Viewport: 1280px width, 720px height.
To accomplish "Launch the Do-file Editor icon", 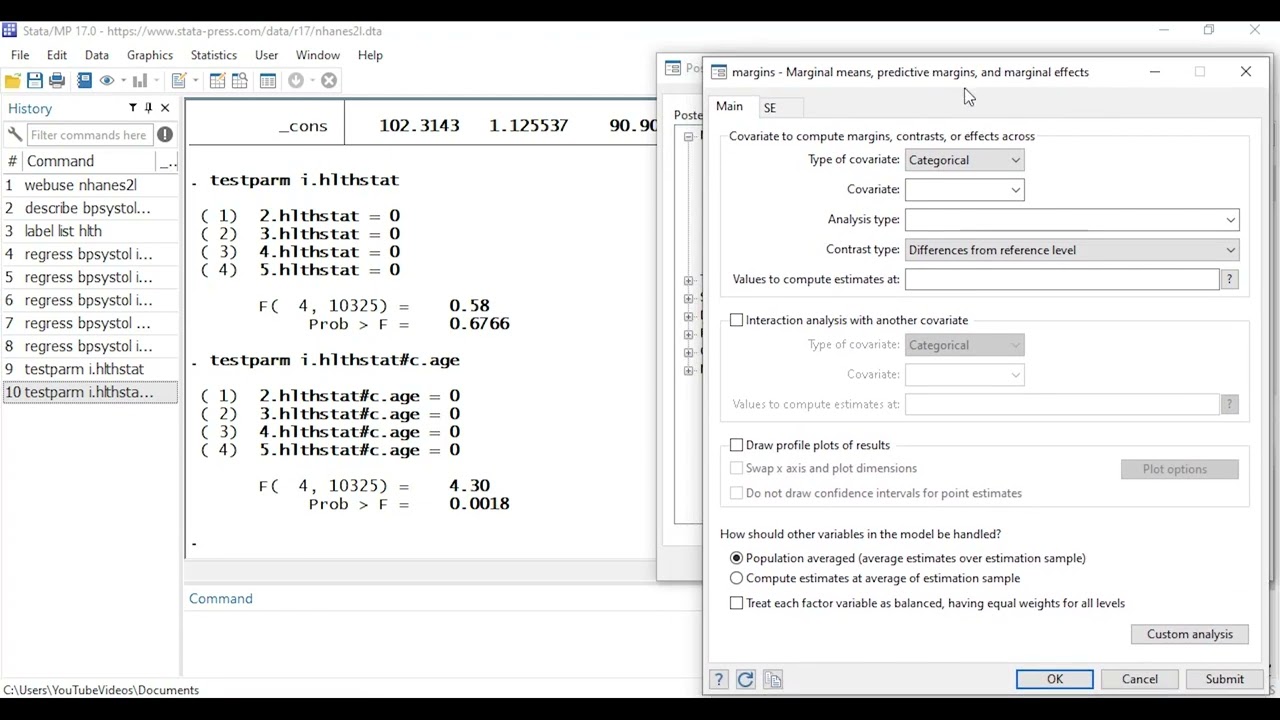I will point(179,81).
